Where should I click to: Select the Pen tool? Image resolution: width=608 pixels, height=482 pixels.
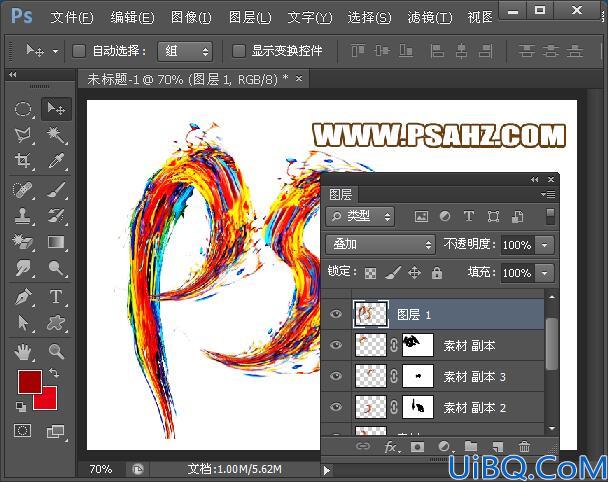point(23,297)
